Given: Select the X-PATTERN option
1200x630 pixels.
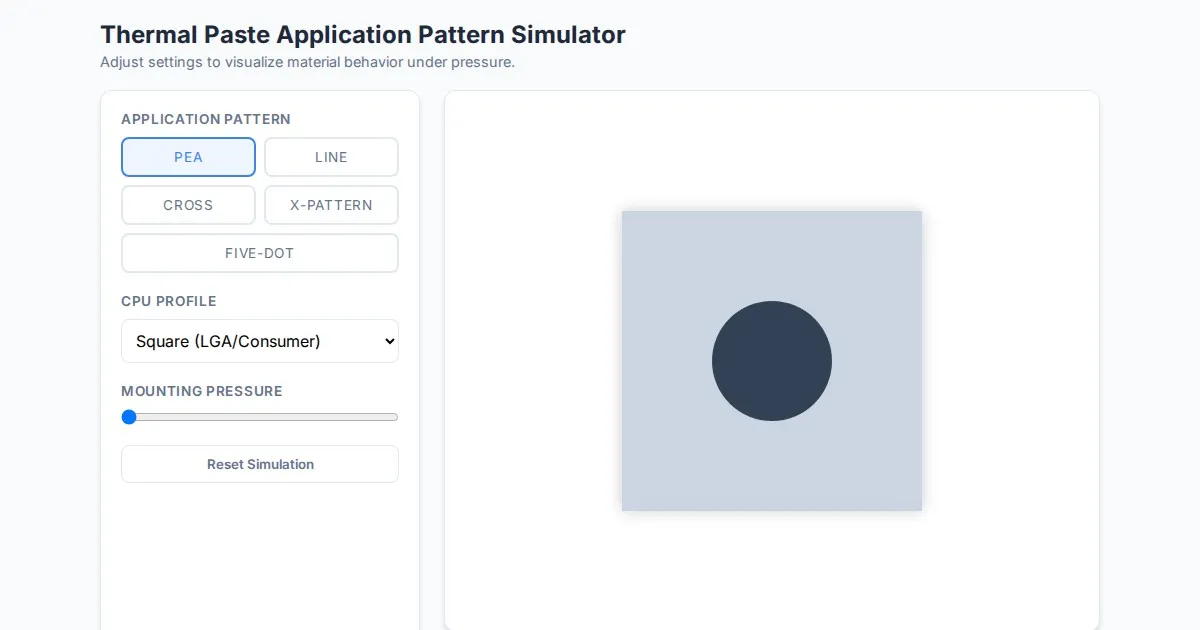Looking at the screenshot, I should [x=331, y=205].
